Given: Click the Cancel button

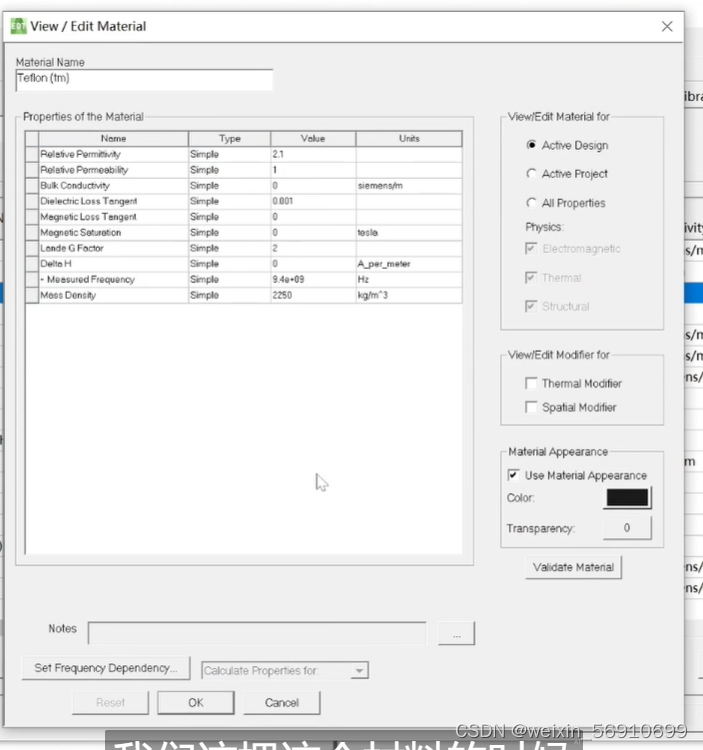Looking at the screenshot, I should (x=282, y=703).
